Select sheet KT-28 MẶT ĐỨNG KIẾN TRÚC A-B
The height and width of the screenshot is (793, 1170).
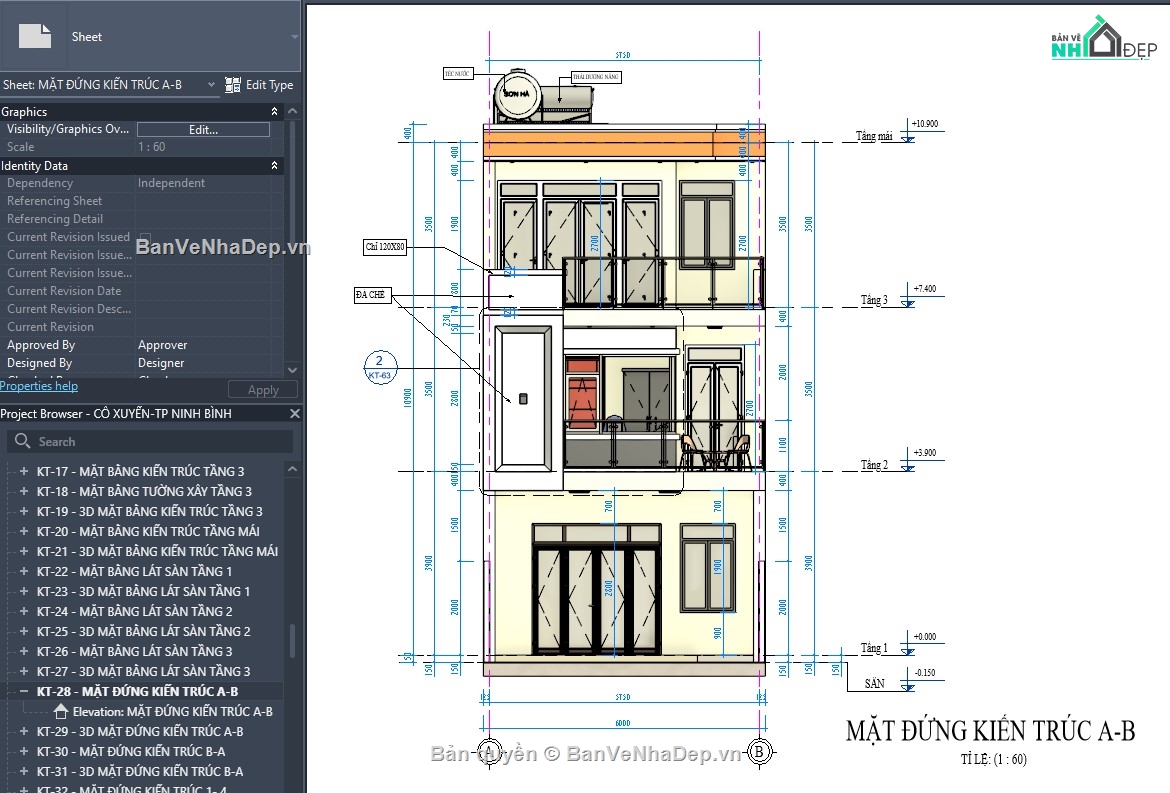(x=137, y=692)
